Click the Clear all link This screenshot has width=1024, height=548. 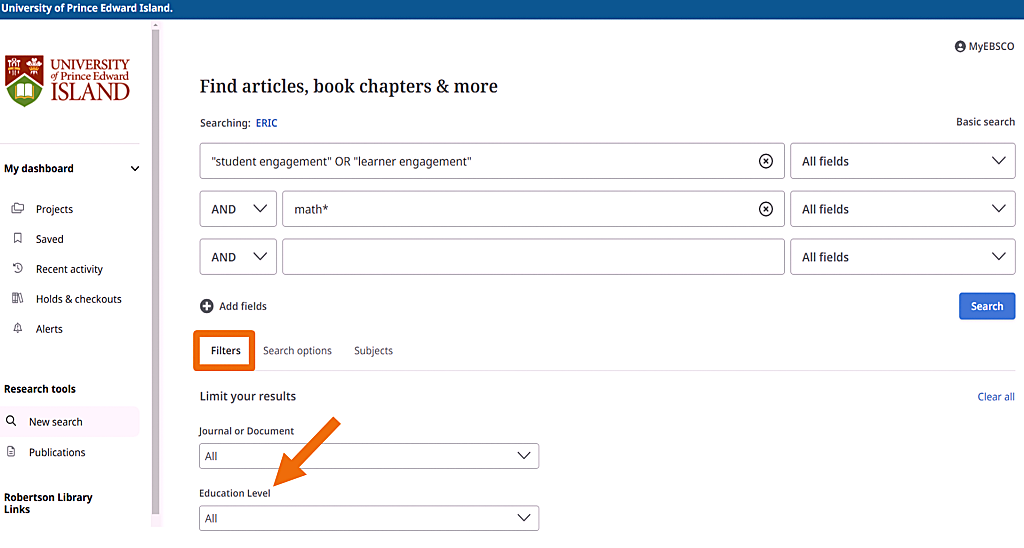click(995, 397)
